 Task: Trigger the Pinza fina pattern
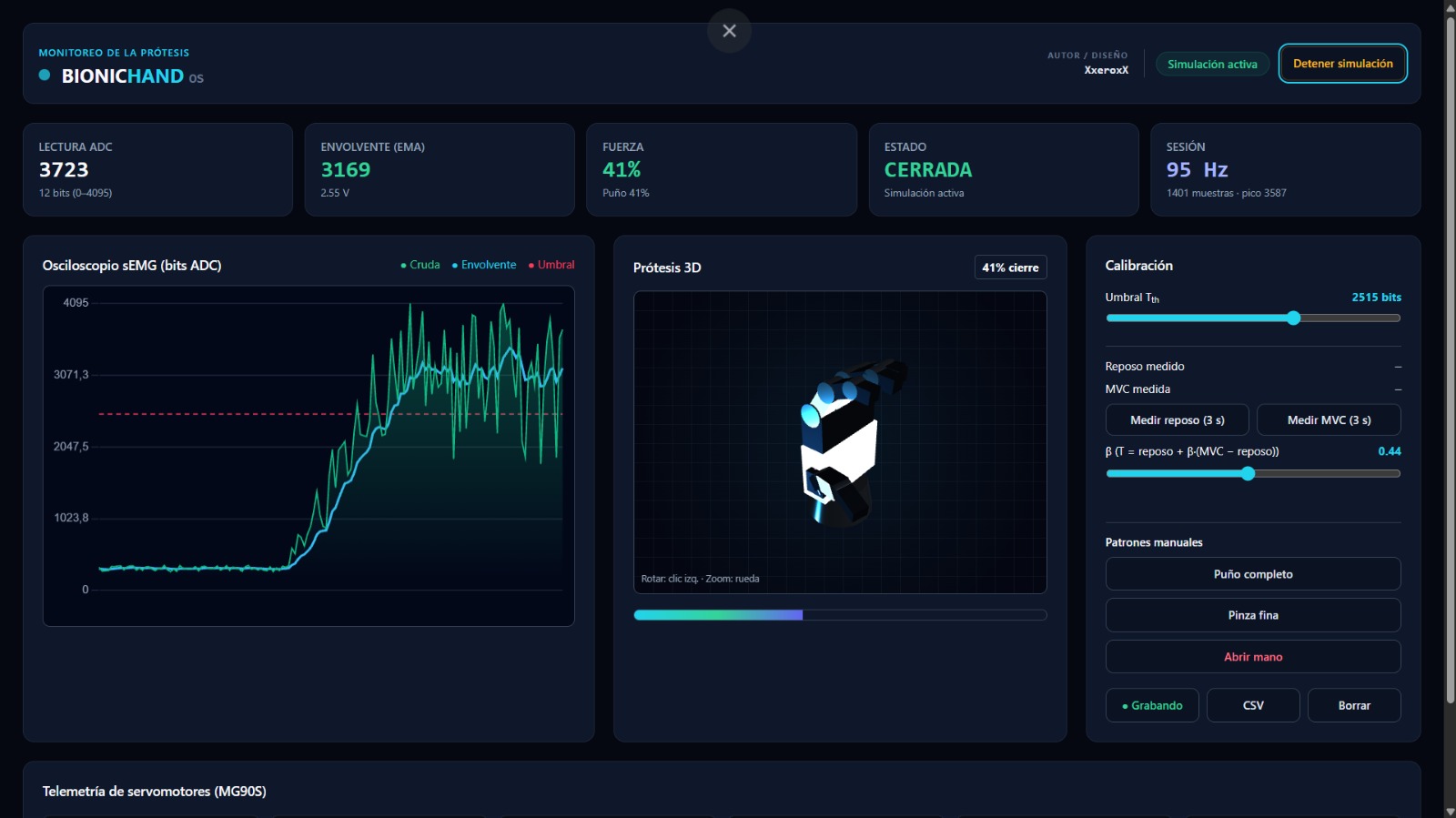pyautogui.click(x=1253, y=615)
